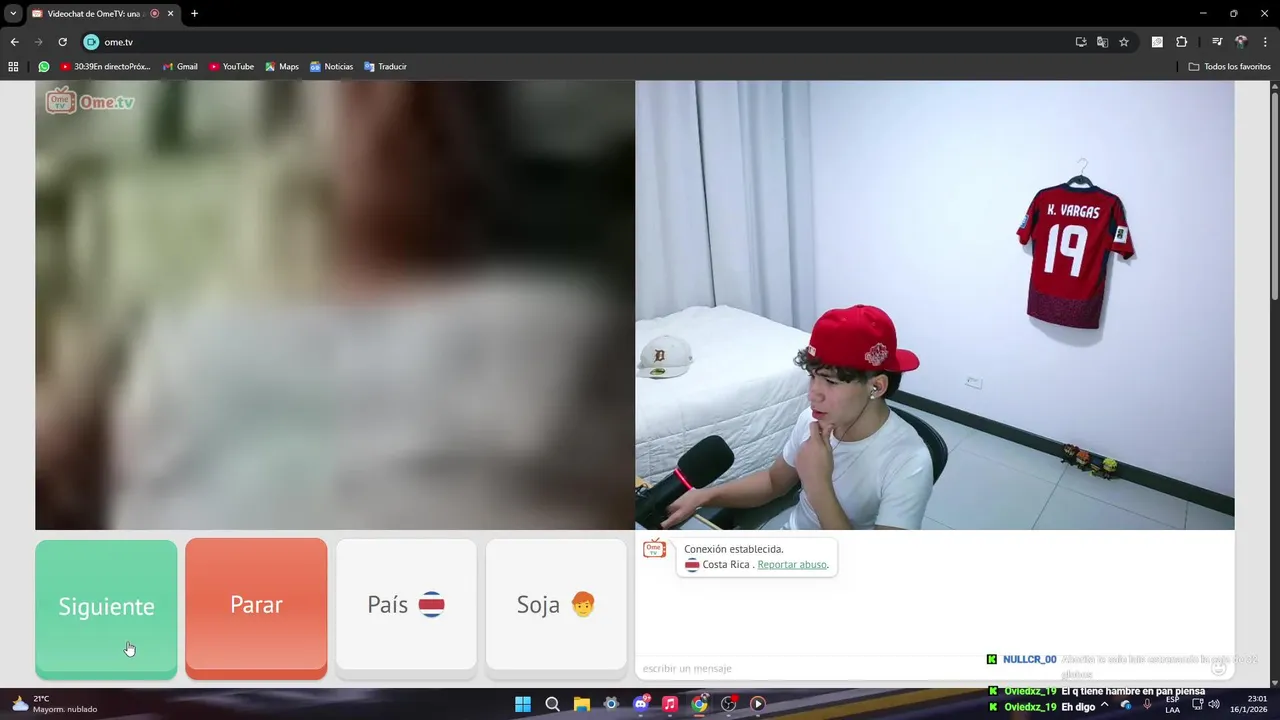Click the ESP LAA language indicator

pos(1172,704)
